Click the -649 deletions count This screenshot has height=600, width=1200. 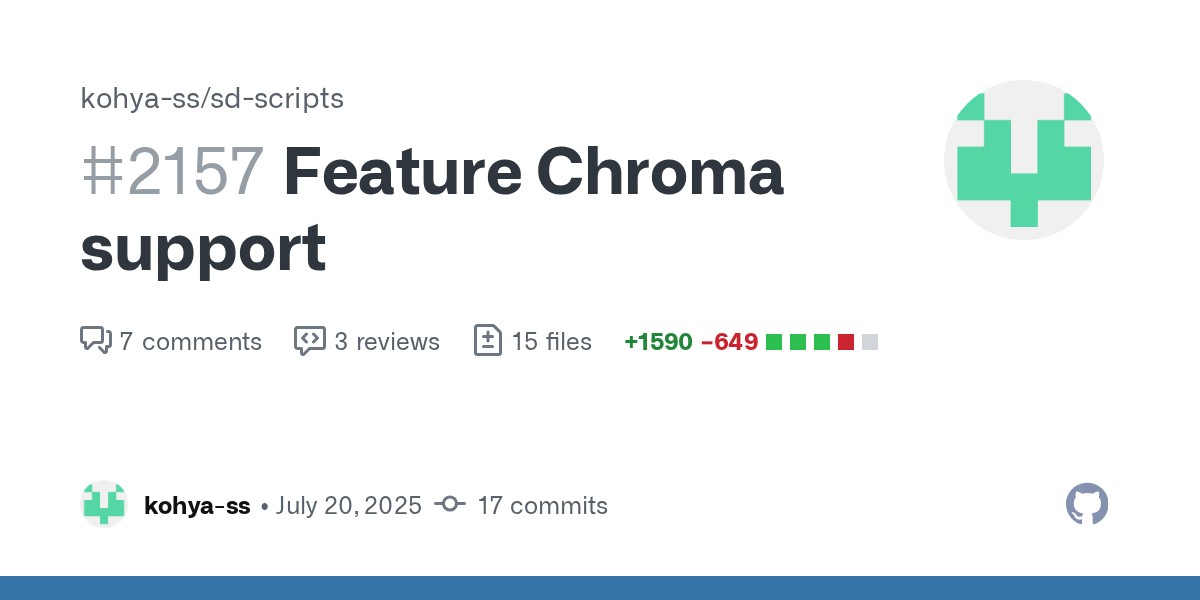(x=729, y=342)
